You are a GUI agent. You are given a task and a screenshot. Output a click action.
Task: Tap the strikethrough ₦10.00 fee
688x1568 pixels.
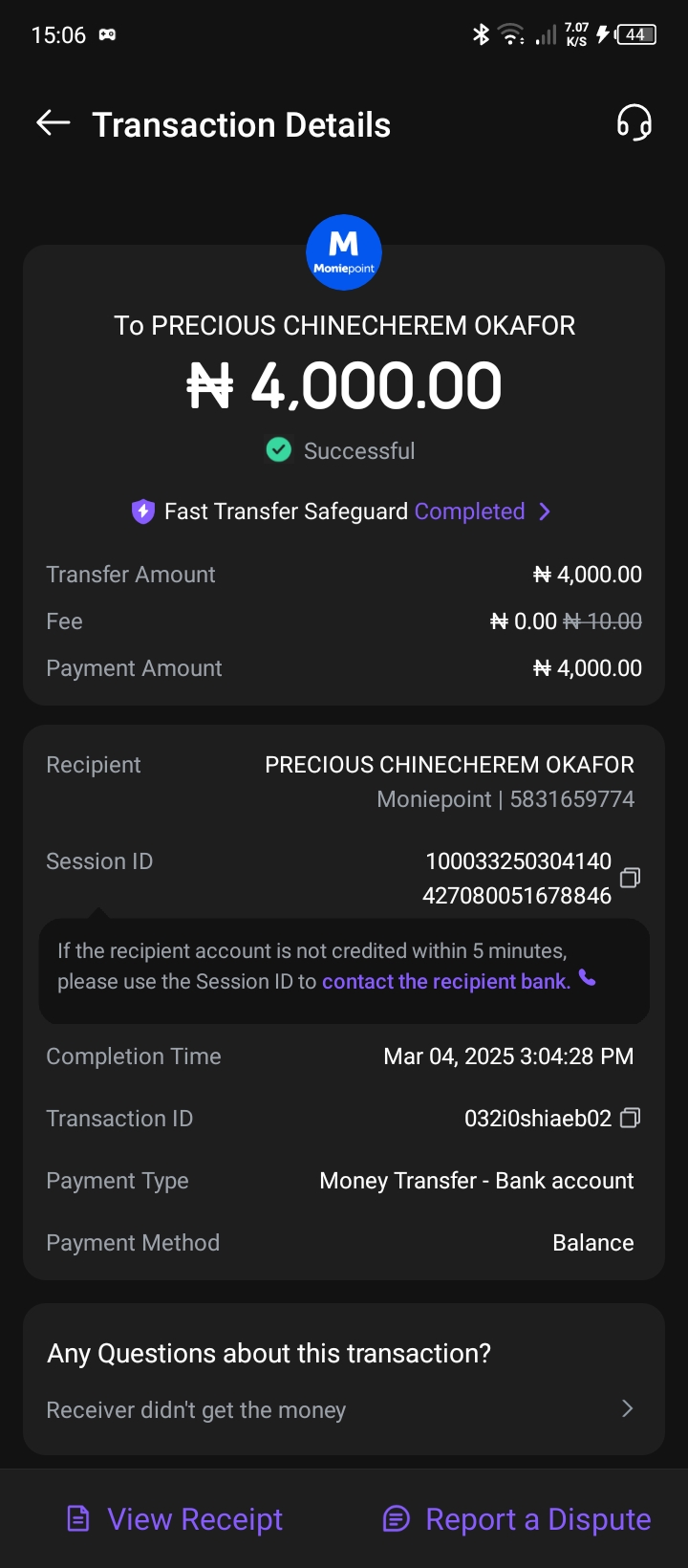click(x=603, y=621)
